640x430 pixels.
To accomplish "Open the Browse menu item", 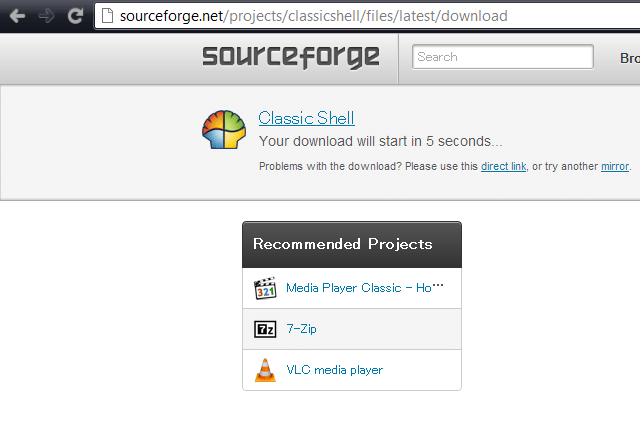I will tap(629, 57).
